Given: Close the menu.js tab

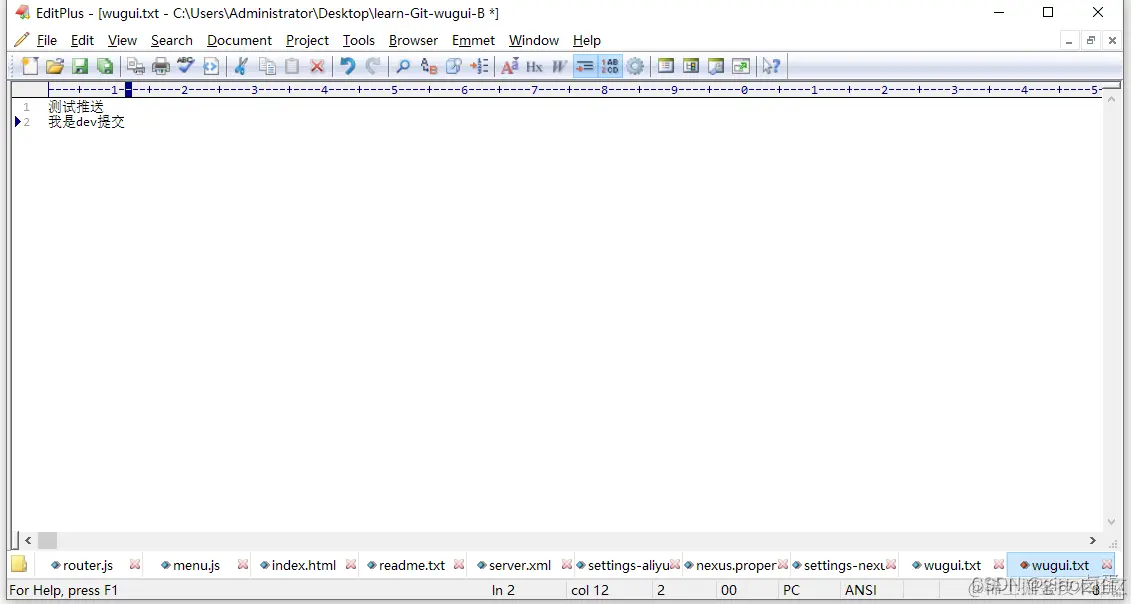Looking at the screenshot, I should tap(243, 564).
